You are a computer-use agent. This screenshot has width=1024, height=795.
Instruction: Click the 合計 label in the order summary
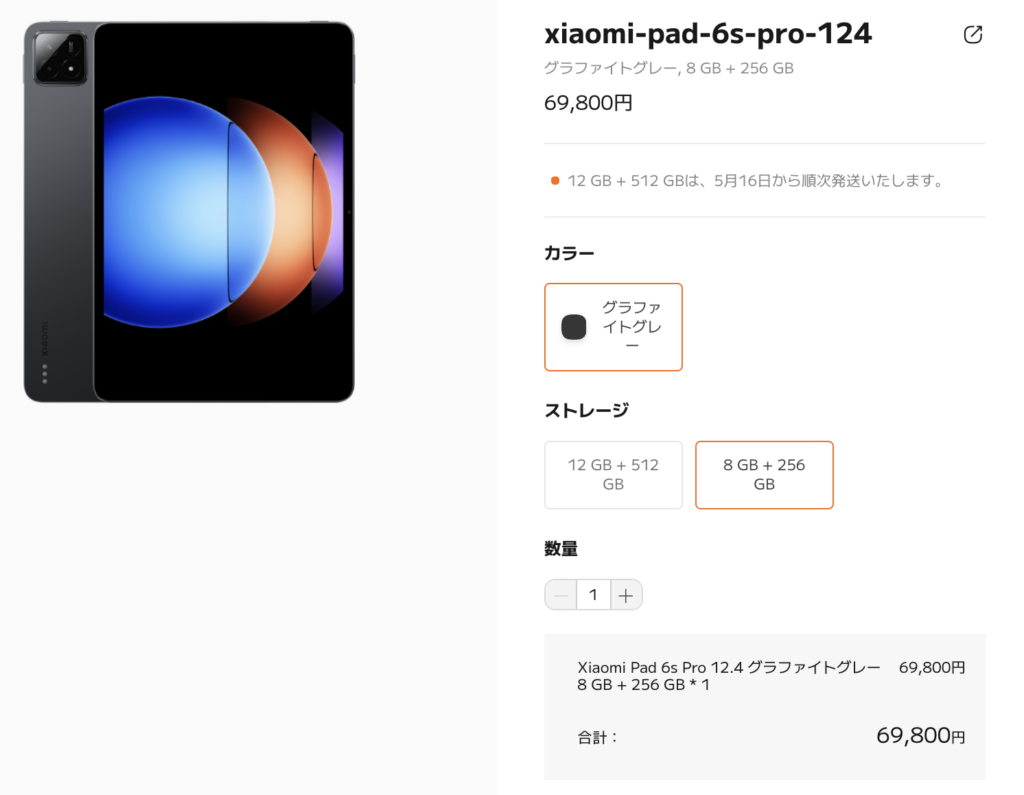pos(598,738)
